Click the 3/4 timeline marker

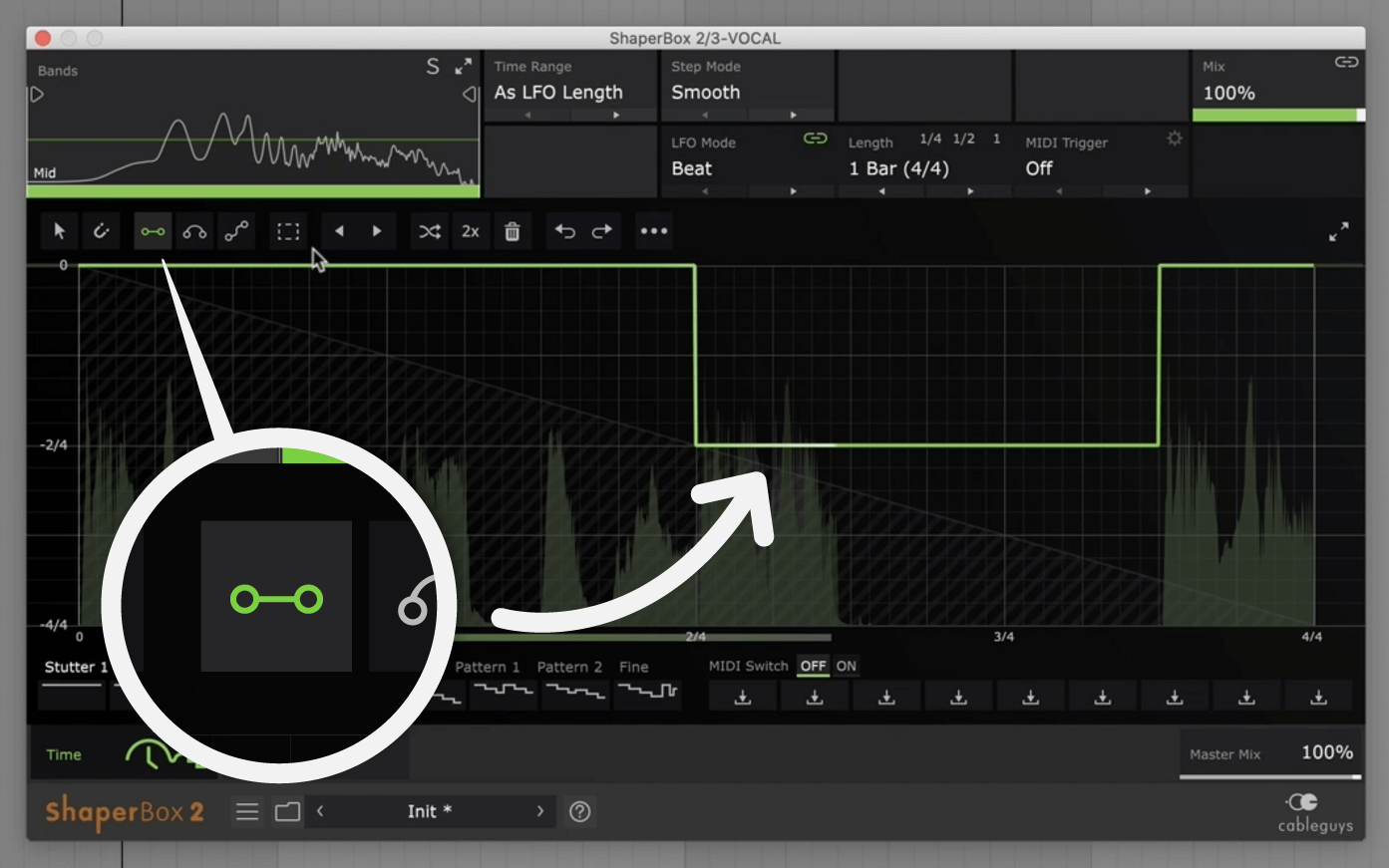pyautogui.click(x=1004, y=637)
